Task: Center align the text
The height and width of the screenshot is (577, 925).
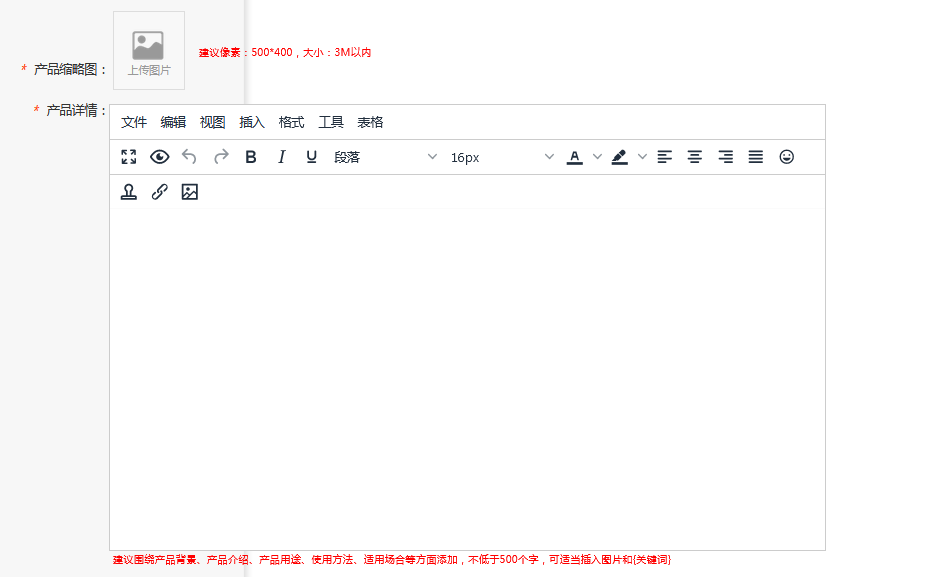Action: tap(695, 157)
